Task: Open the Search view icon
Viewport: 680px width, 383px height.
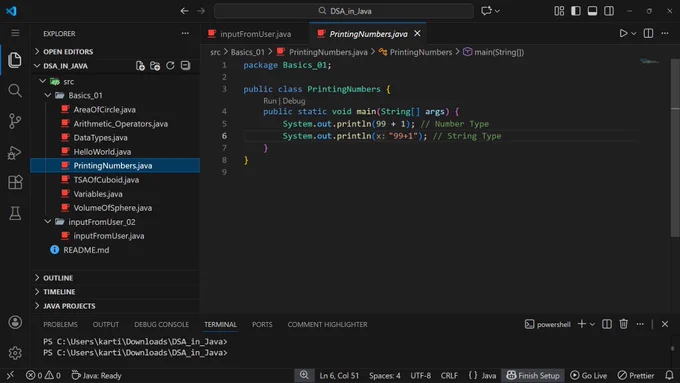Action: [15, 90]
